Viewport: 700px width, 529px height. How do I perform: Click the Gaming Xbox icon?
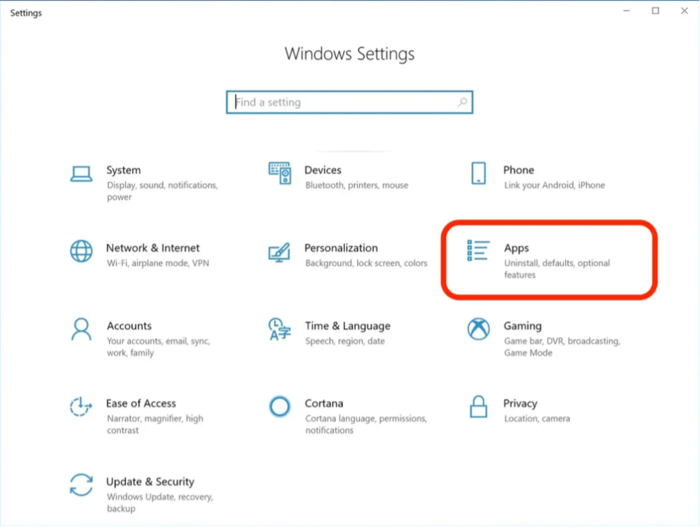(x=478, y=329)
